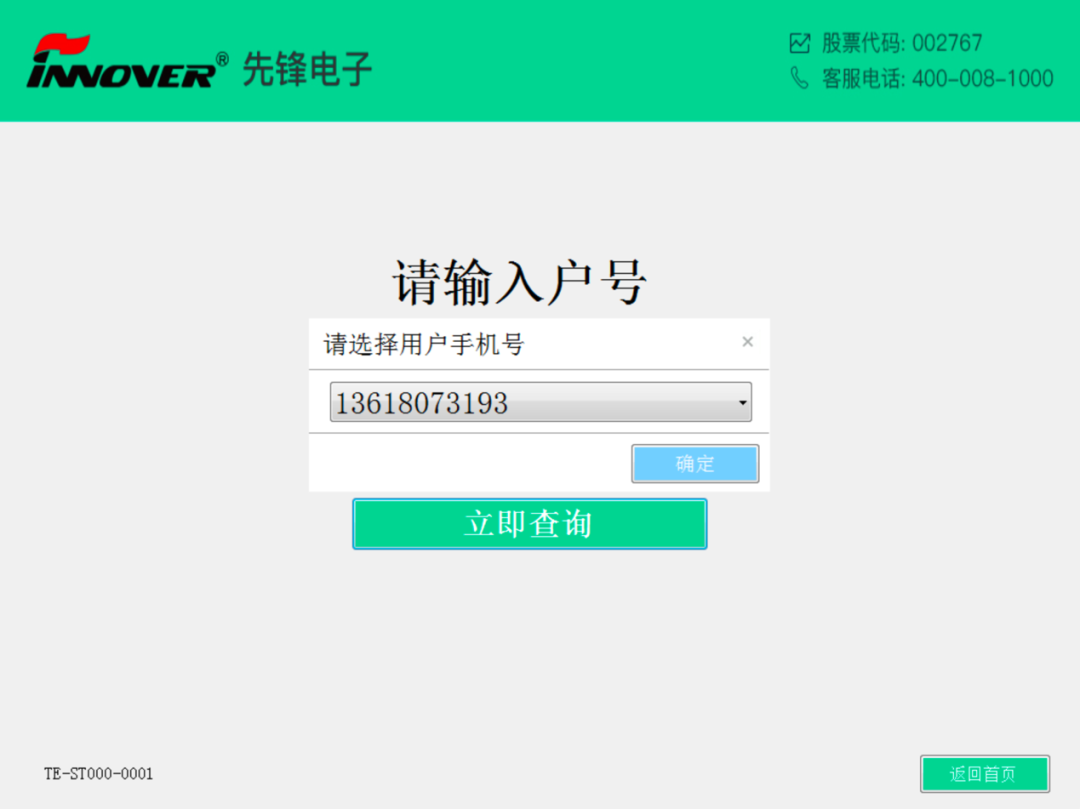Click the 立即查询 query button
The height and width of the screenshot is (809, 1080).
(530, 524)
